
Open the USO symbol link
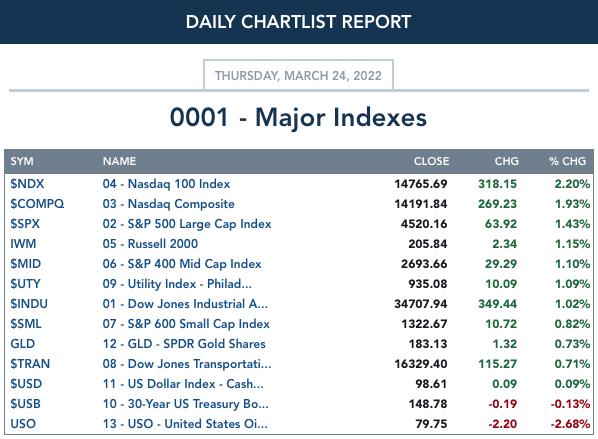point(23,424)
